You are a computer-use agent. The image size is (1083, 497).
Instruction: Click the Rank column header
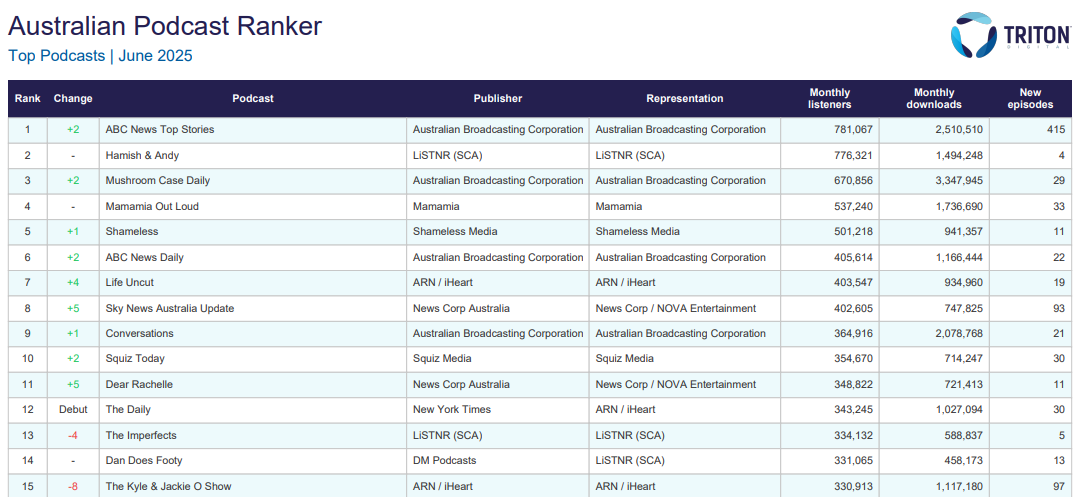pyautogui.click(x=28, y=99)
